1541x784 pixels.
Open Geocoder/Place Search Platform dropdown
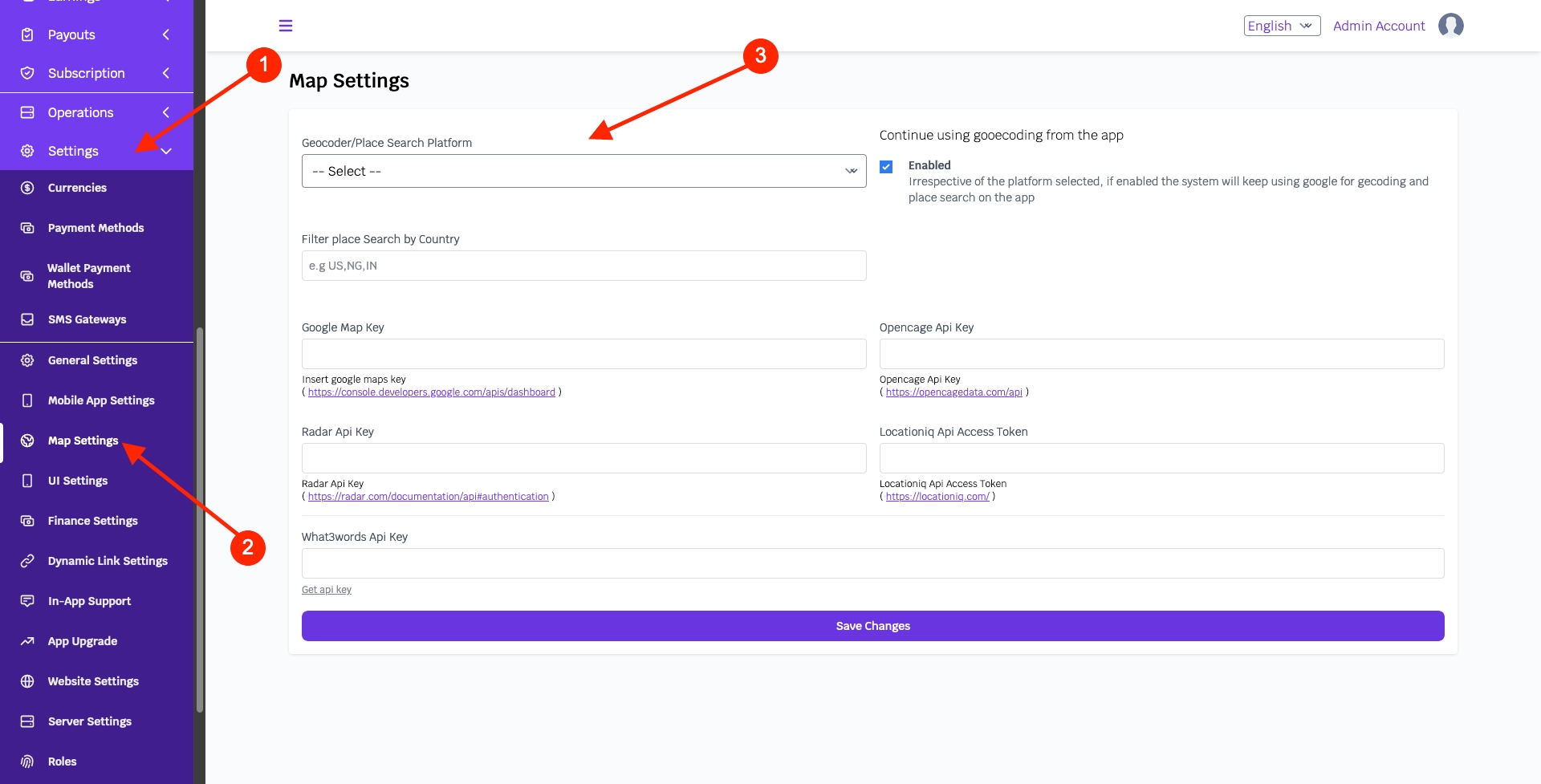tap(583, 171)
